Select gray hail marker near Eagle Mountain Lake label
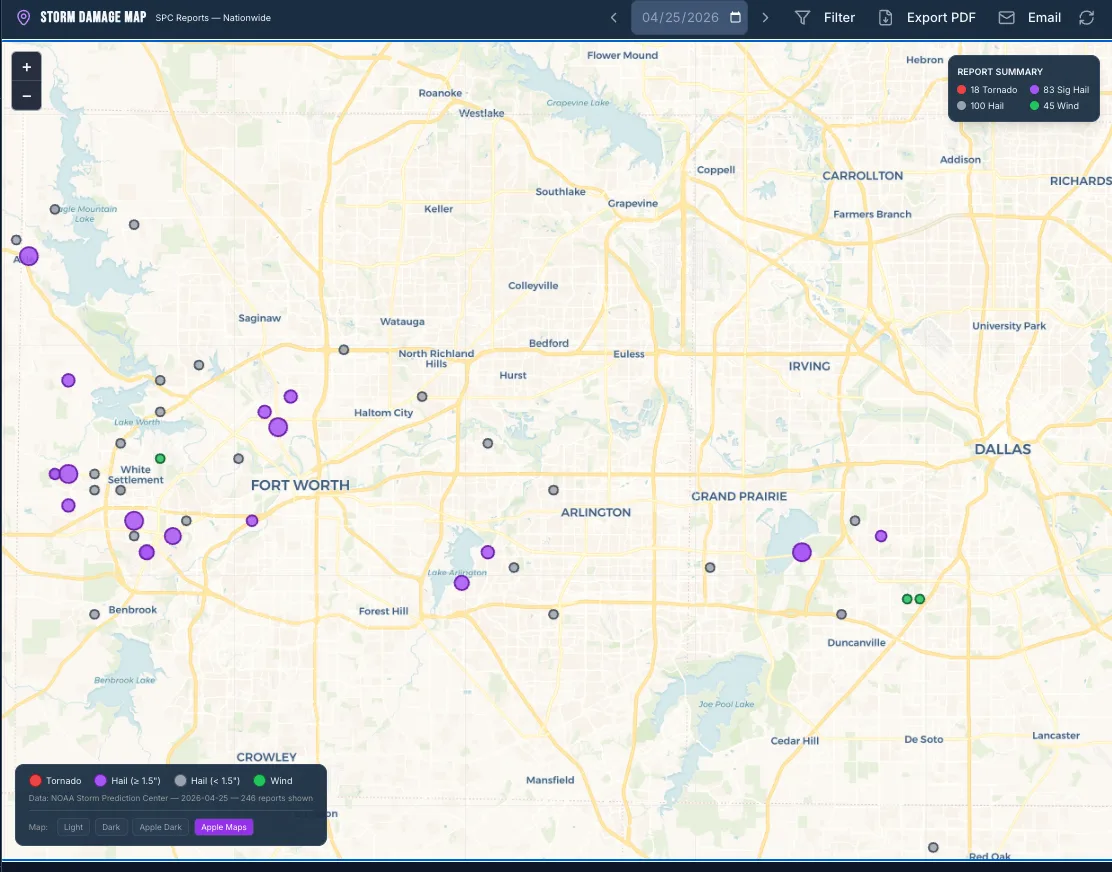 coord(55,209)
